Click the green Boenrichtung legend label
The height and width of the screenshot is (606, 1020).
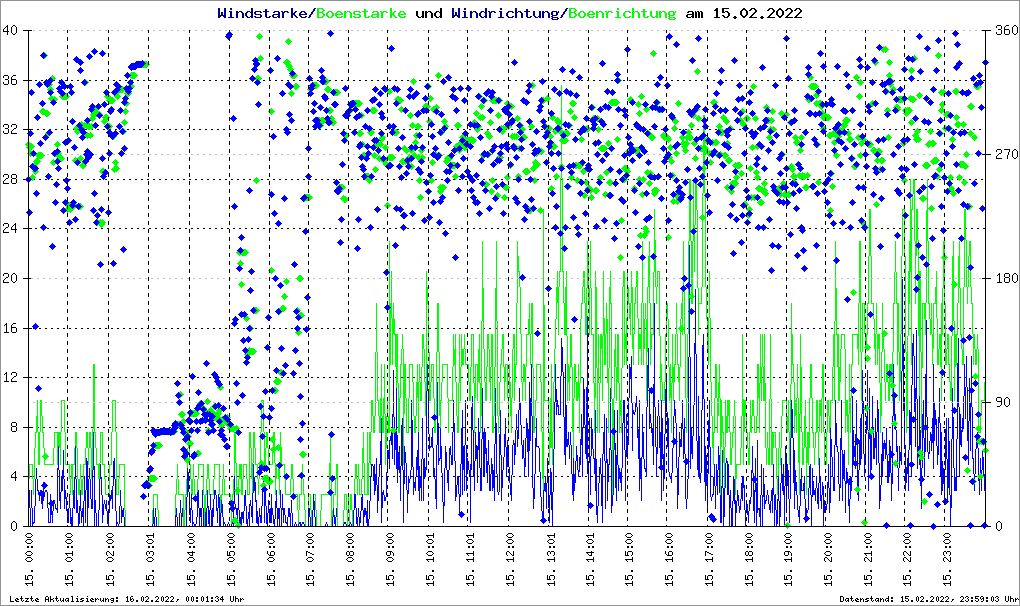[623, 14]
